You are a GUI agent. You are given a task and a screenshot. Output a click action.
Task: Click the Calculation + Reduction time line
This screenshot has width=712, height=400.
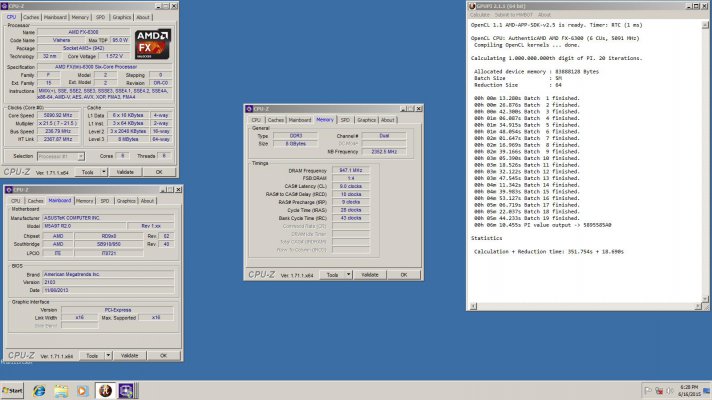(x=549, y=252)
